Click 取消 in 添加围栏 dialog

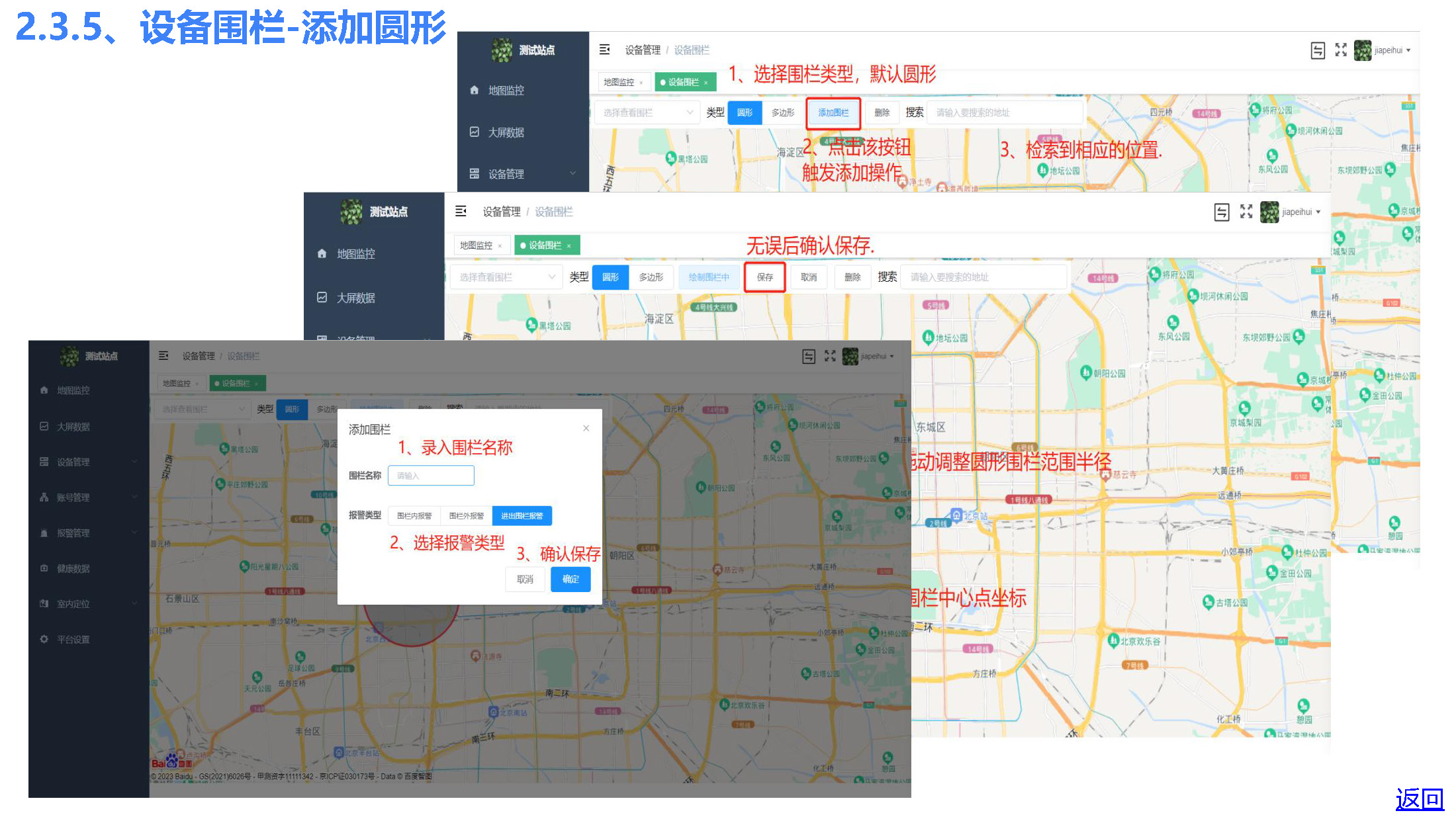tap(525, 579)
